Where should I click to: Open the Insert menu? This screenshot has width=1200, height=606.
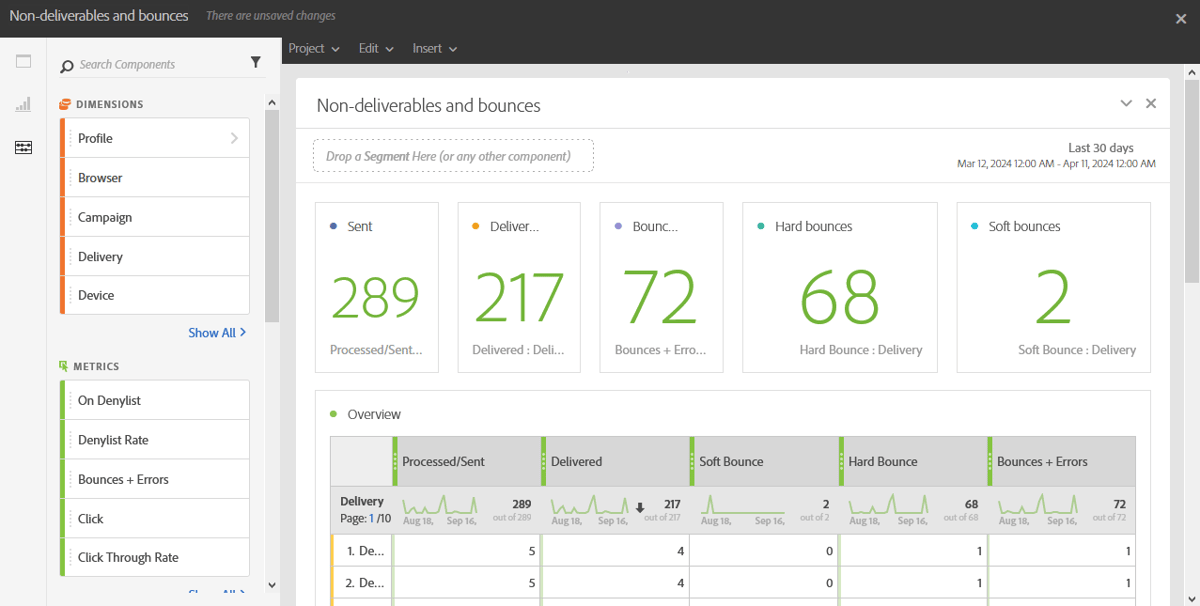pos(434,47)
